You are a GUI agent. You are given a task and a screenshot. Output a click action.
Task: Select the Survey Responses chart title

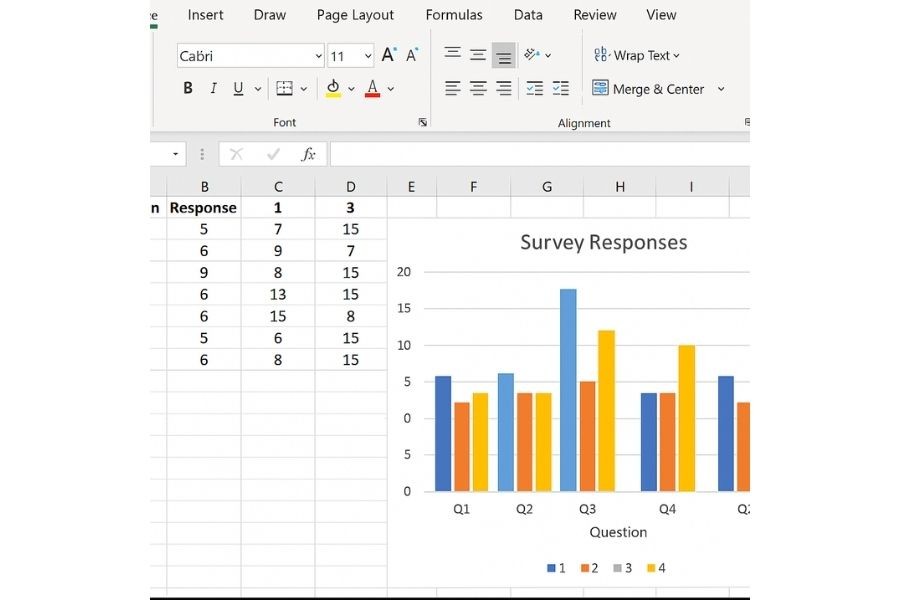(604, 242)
